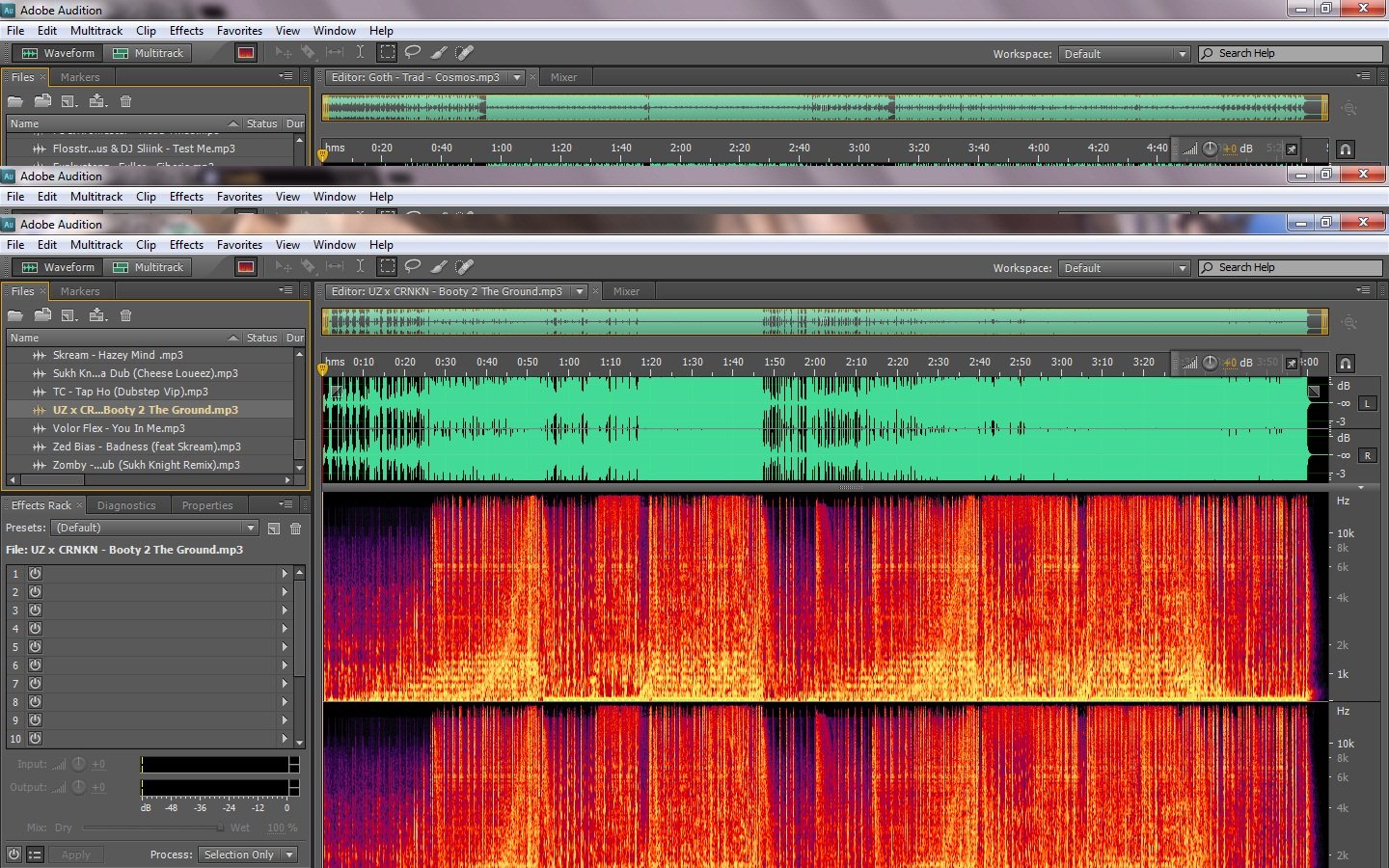Image resolution: width=1389 pixels, height=868 pixels.
Task: Click Multitrack view button in front window
Action: (149, 267)
